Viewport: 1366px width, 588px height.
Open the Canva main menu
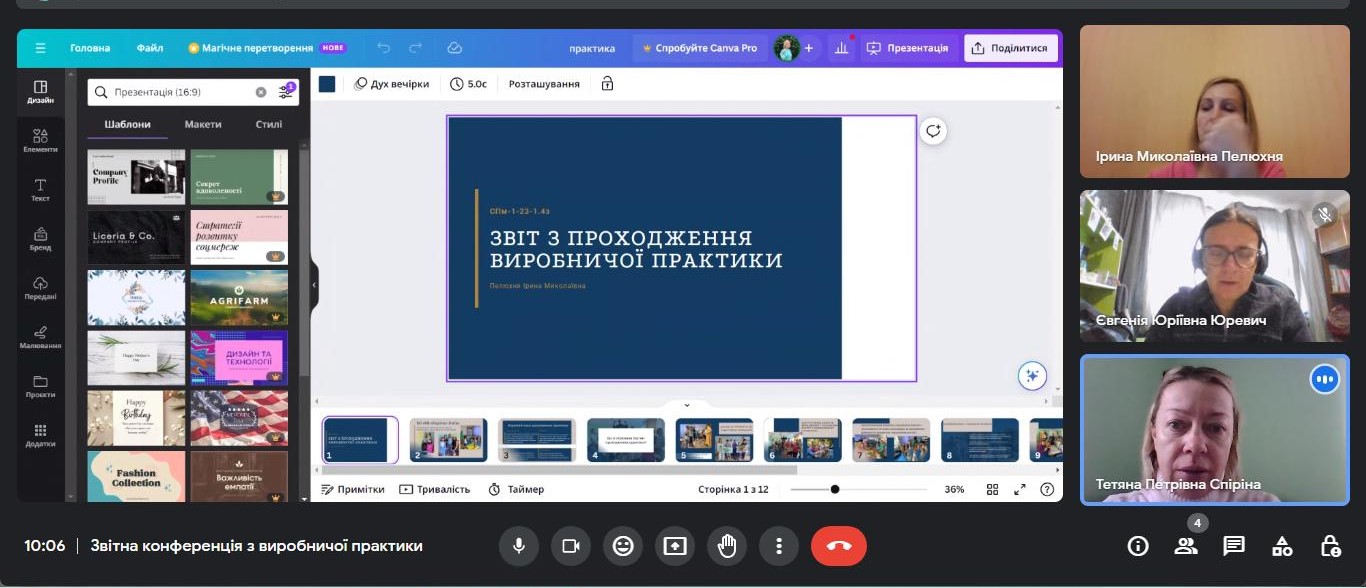[41, 47]
